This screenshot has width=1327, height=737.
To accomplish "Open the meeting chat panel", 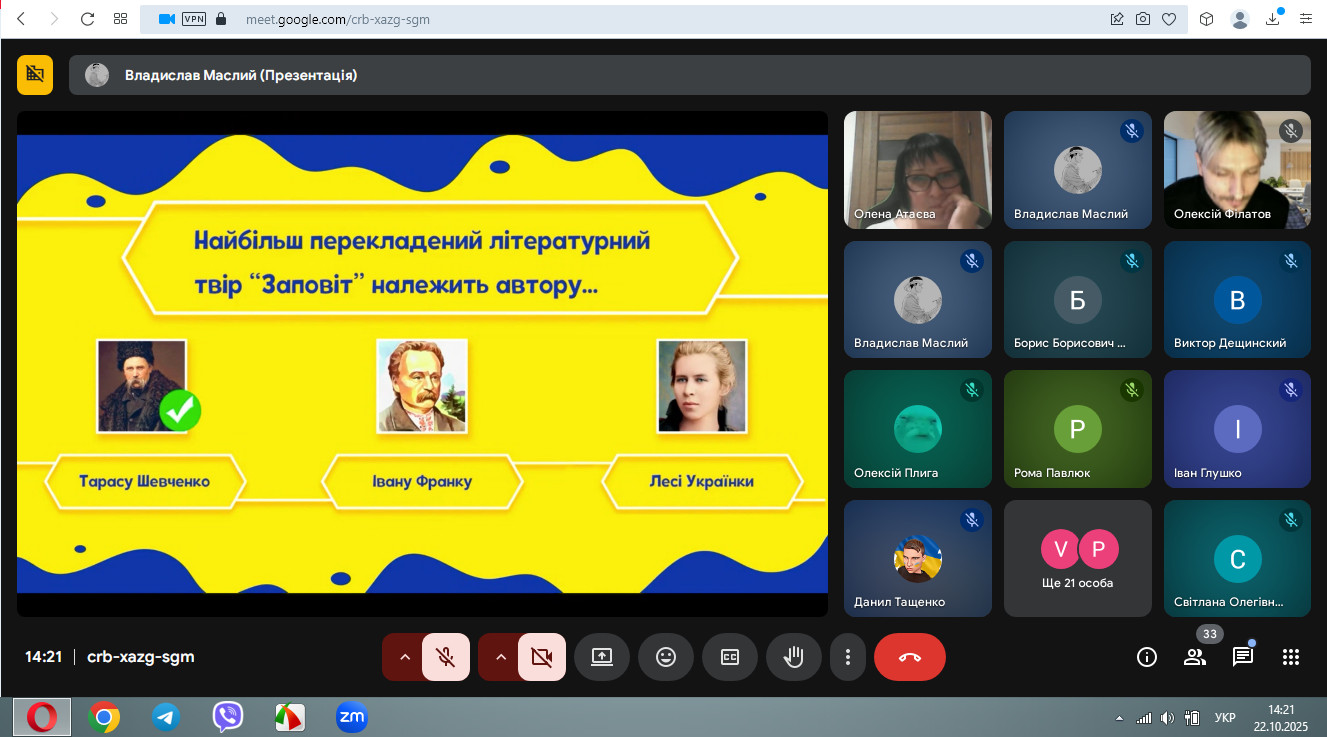I will (x=1243, y=657).
